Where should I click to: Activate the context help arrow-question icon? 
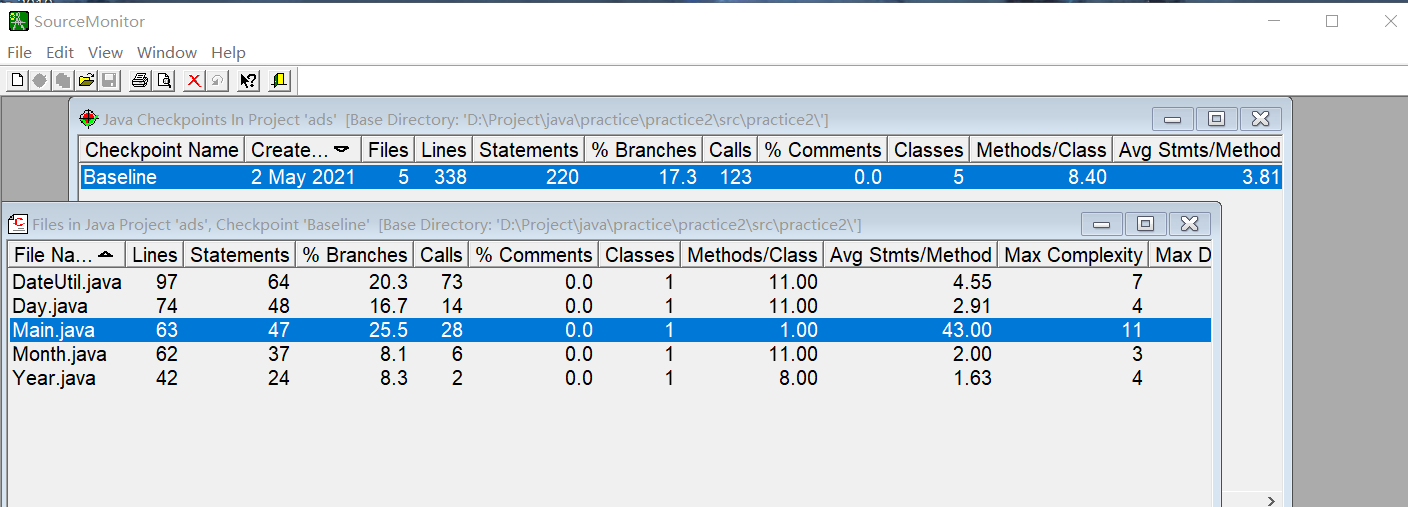pos(249,81)
